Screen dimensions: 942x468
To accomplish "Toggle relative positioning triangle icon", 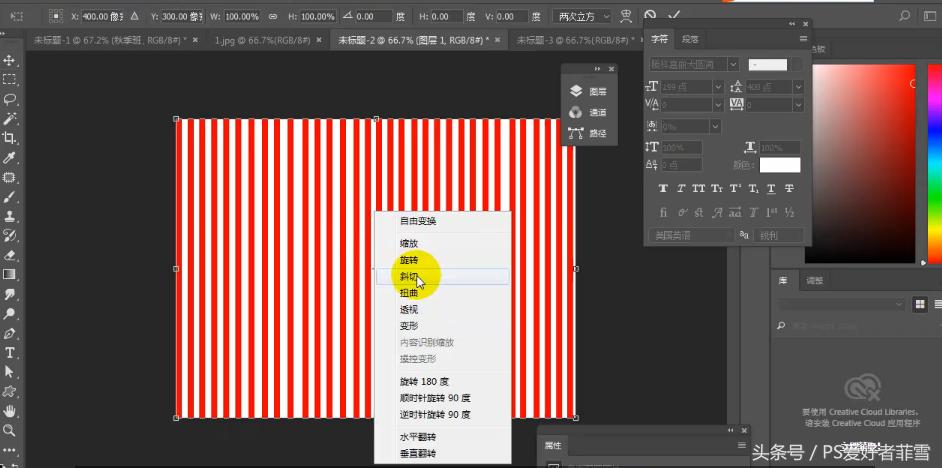I will pyautogui.click(x=134, y=16).
